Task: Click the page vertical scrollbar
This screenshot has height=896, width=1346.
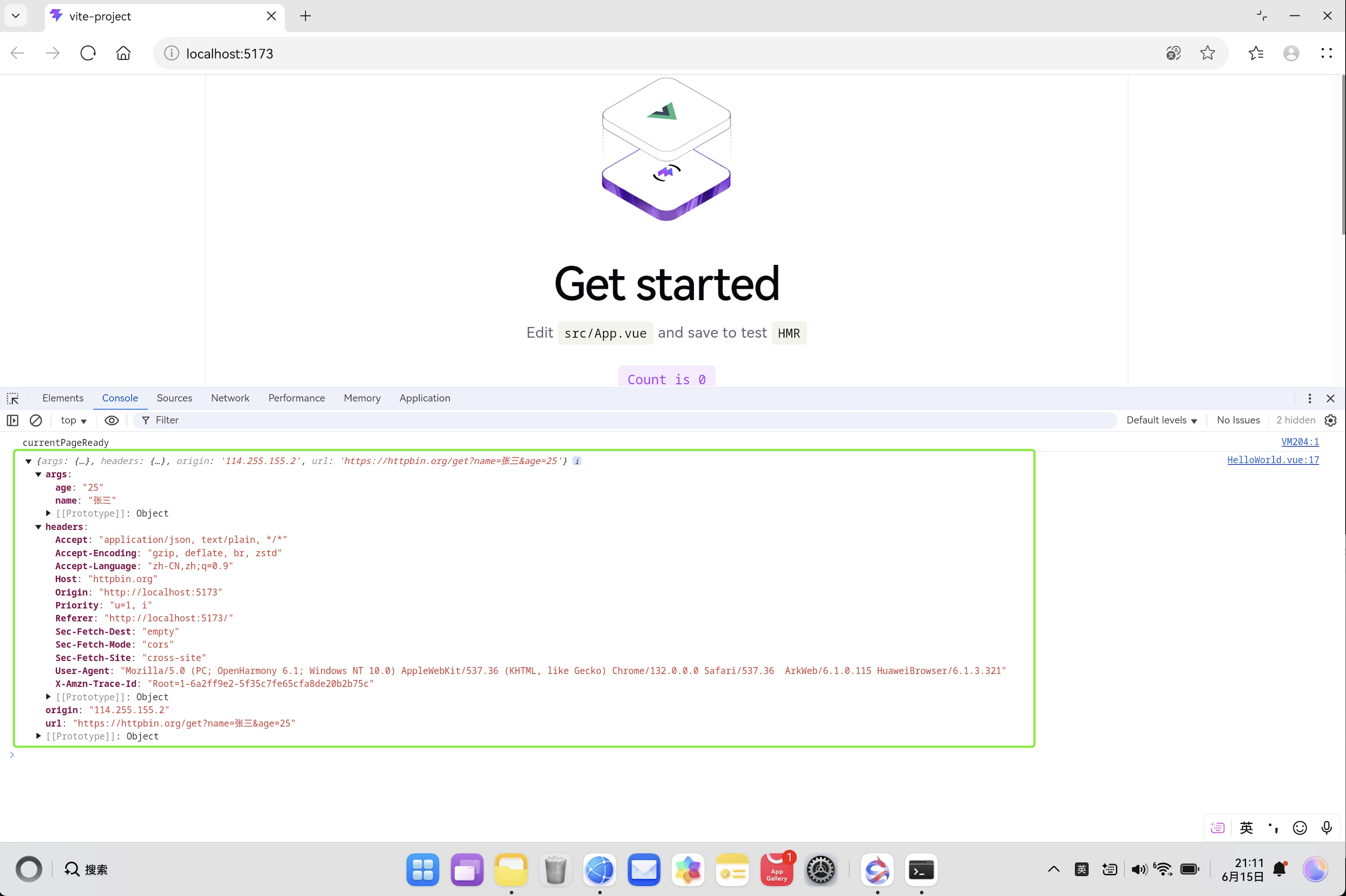Action: click(1343, 154)
